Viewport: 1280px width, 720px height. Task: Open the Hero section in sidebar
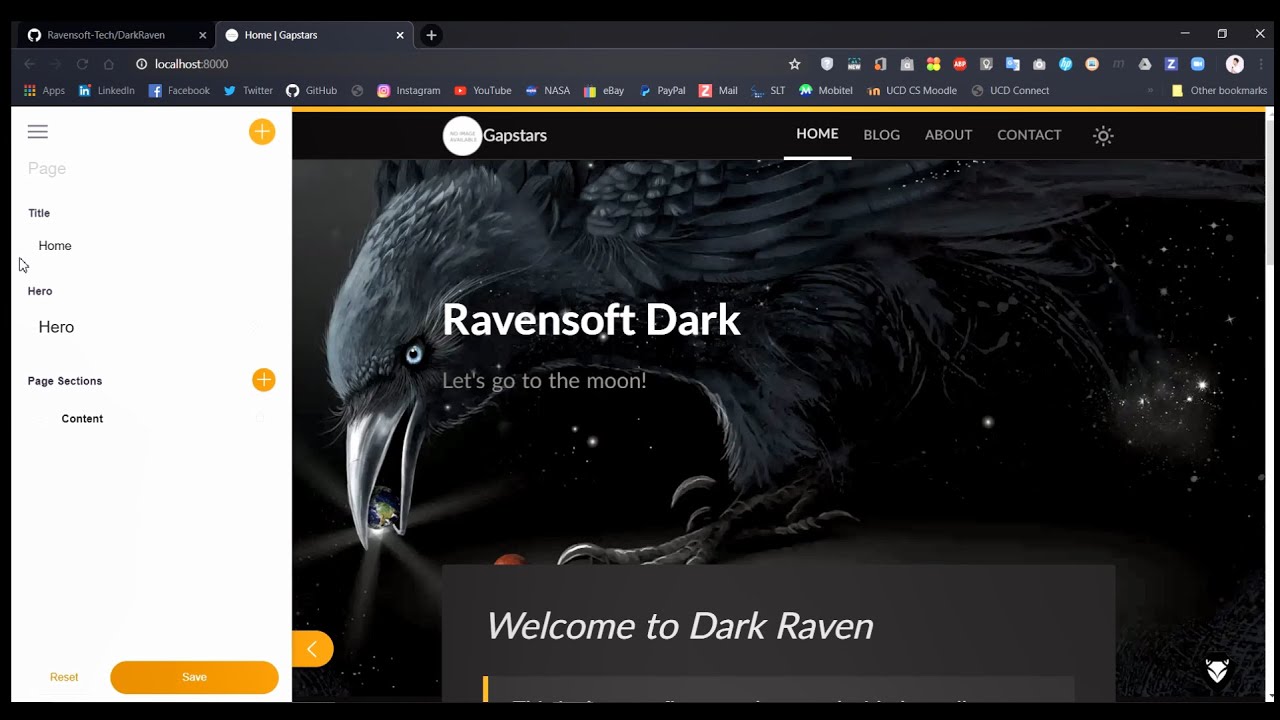tap(150, 327)
